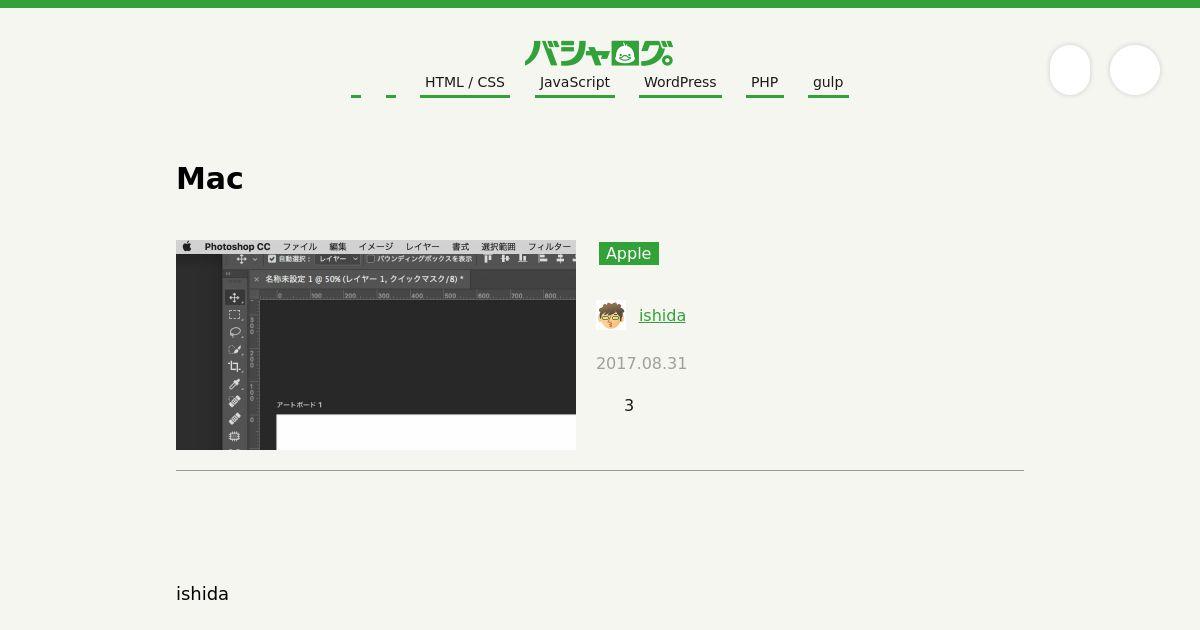1200x630 pixels.
Task: Click the post date 2017.08.31
Action: (x=642, y=364)
